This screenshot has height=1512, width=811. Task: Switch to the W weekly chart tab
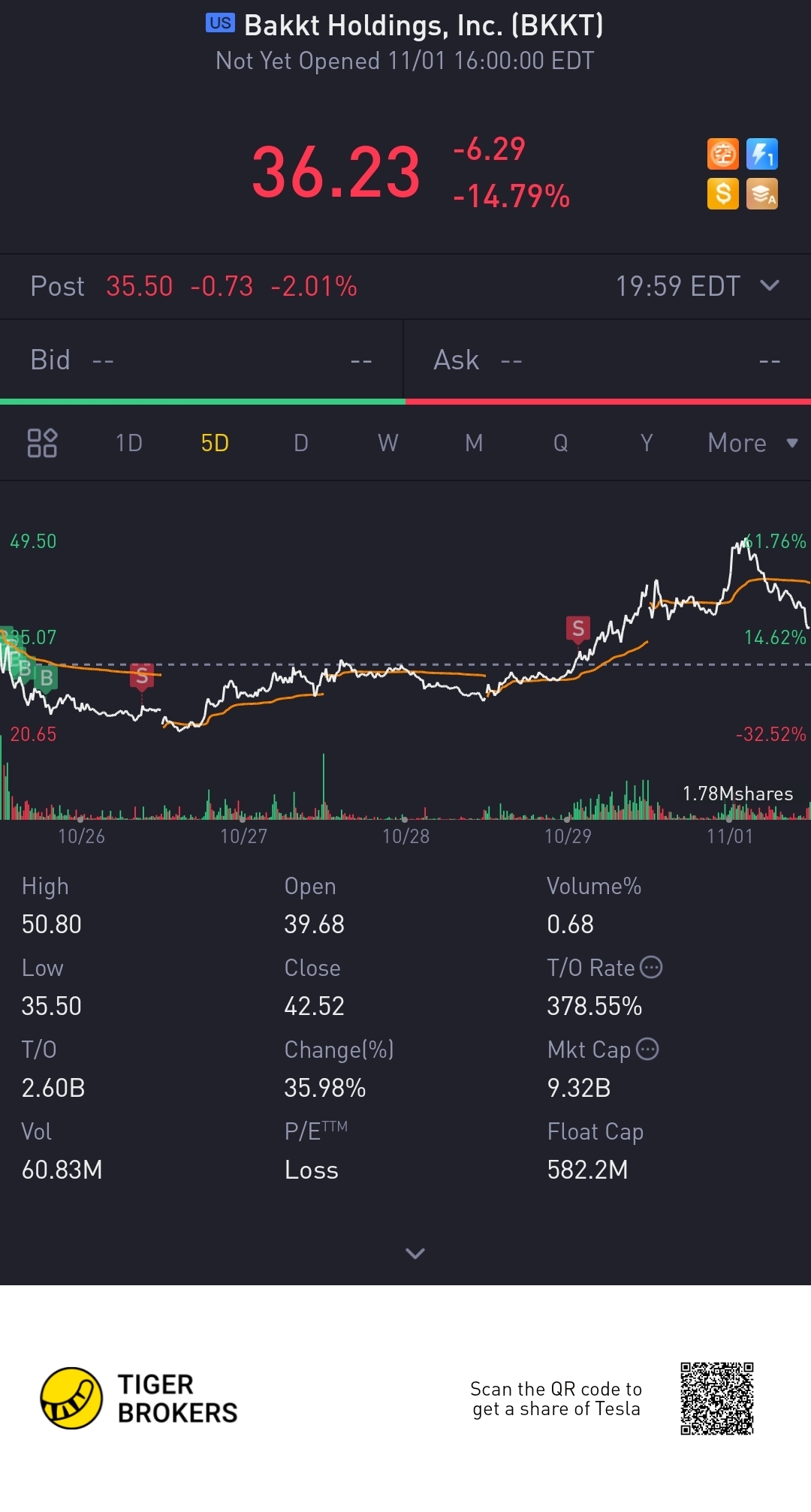click(388, 443)
